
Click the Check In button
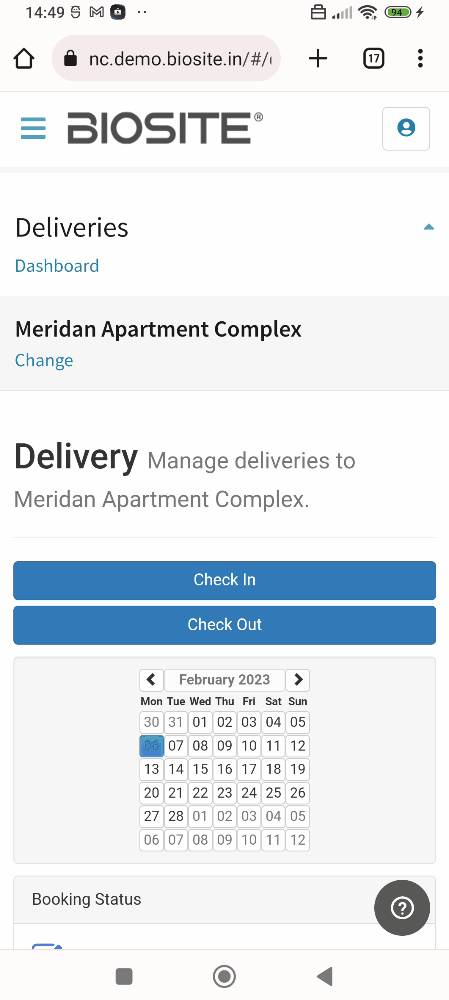click(x=224, y=580)
